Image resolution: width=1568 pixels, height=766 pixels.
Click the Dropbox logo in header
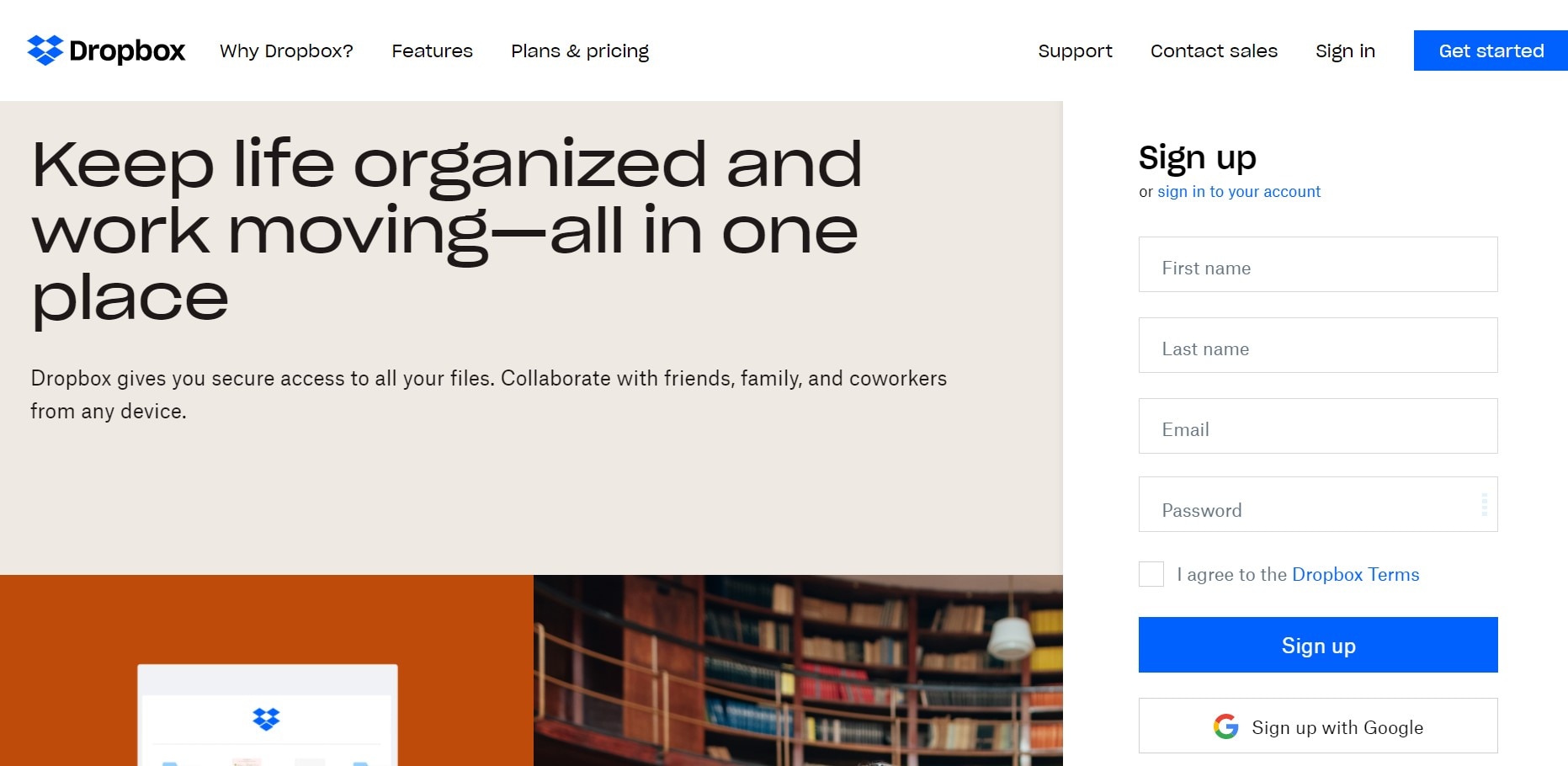(106, 51)
